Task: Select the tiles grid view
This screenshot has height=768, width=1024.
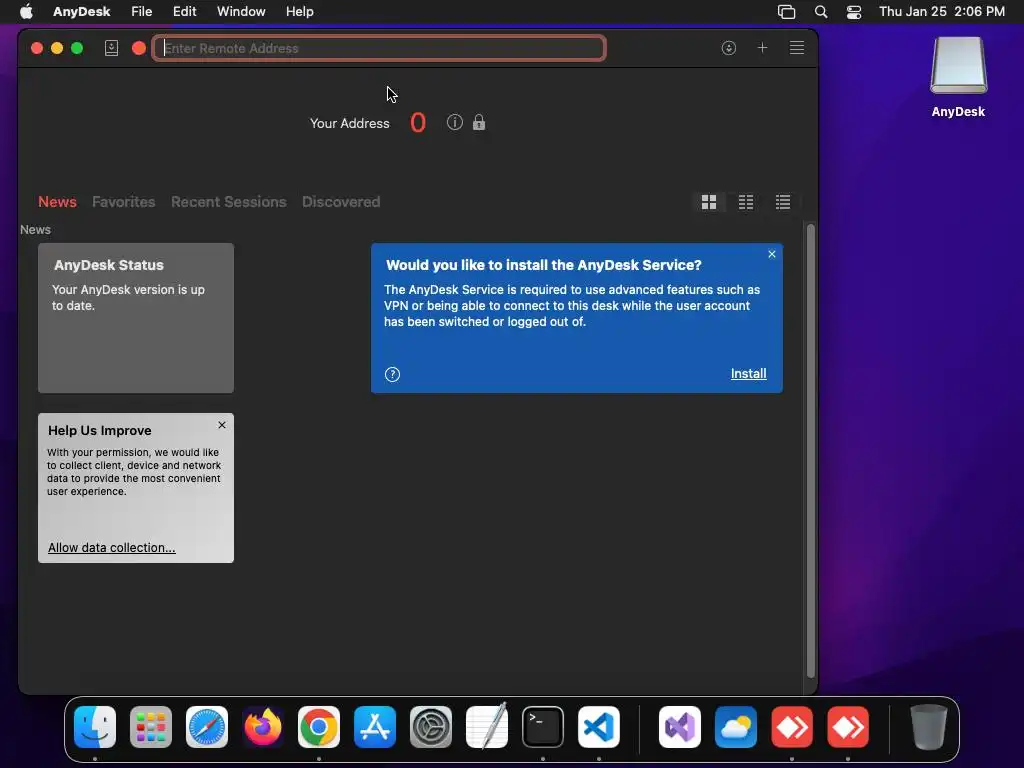Action: pyautogui.click(x=709, y=202)
